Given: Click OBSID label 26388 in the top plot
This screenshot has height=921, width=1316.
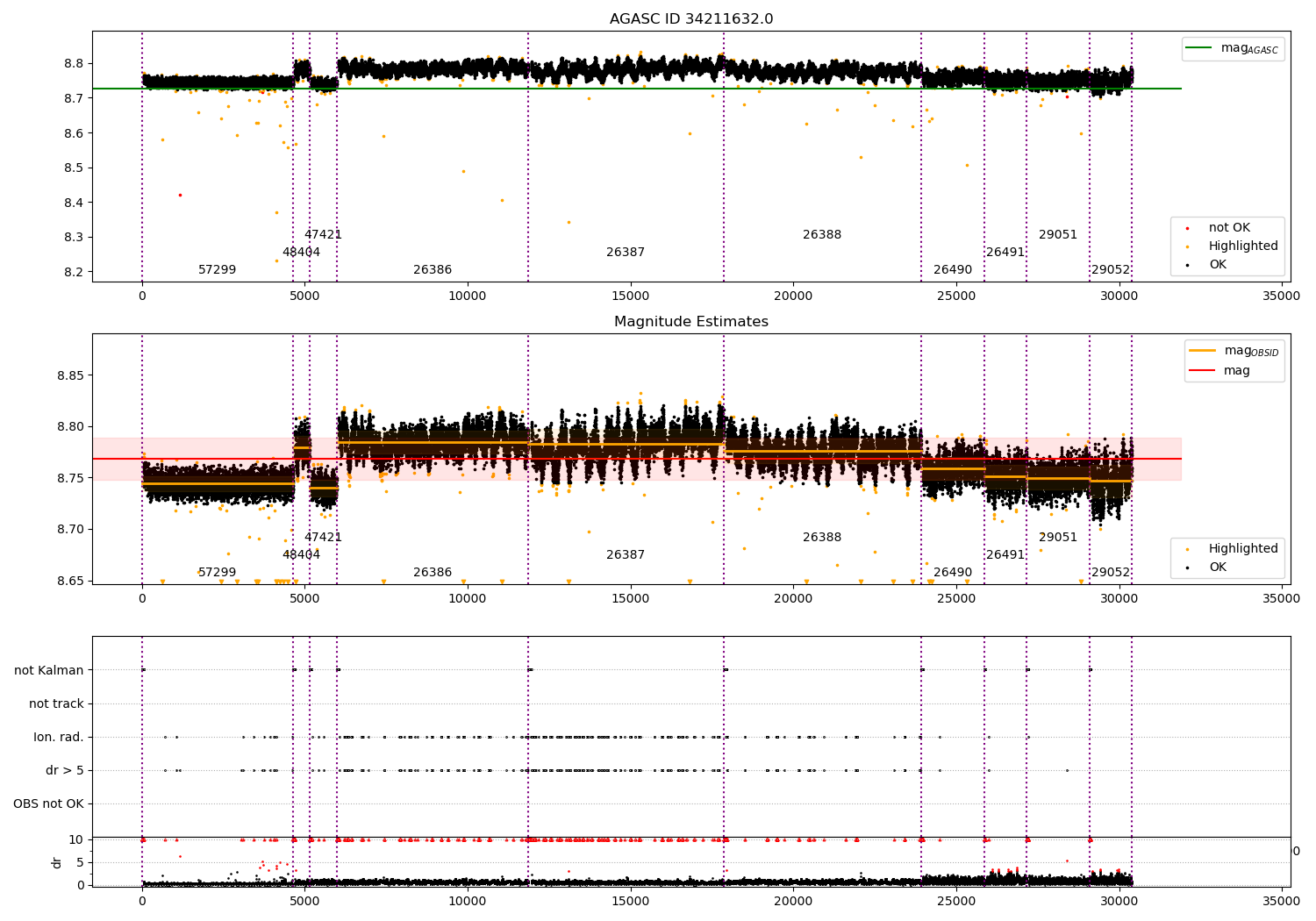Looking at the screenshot, I should pos(822,235).
